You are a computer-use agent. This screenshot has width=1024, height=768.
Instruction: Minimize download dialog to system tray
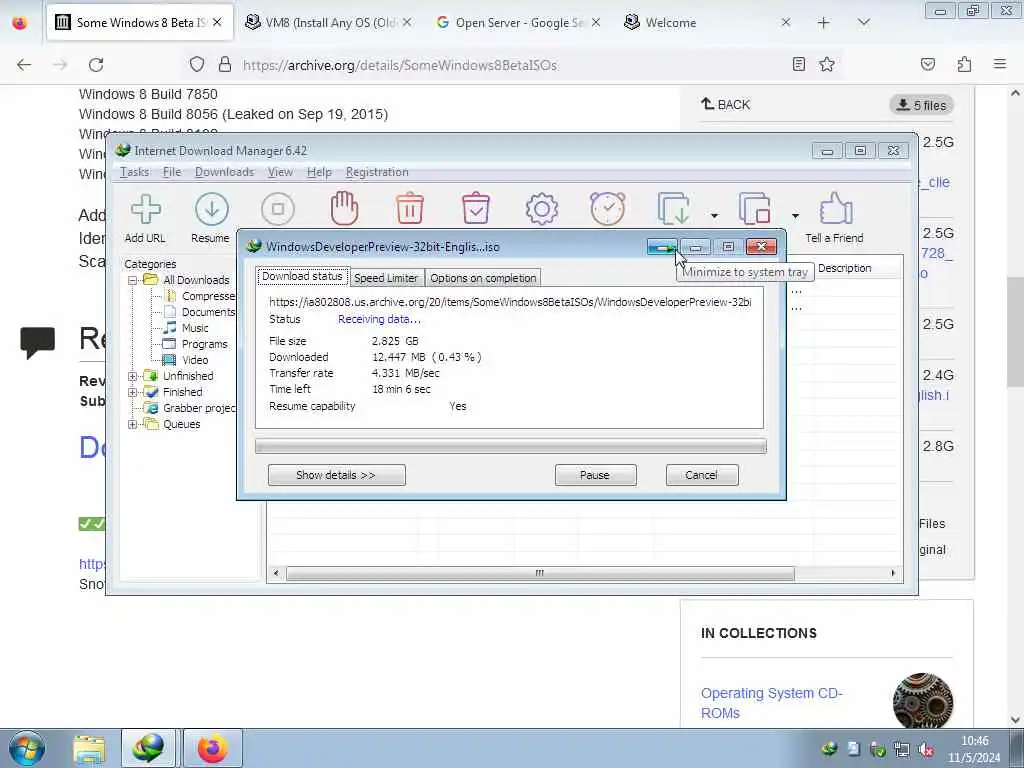pos(662,247)
